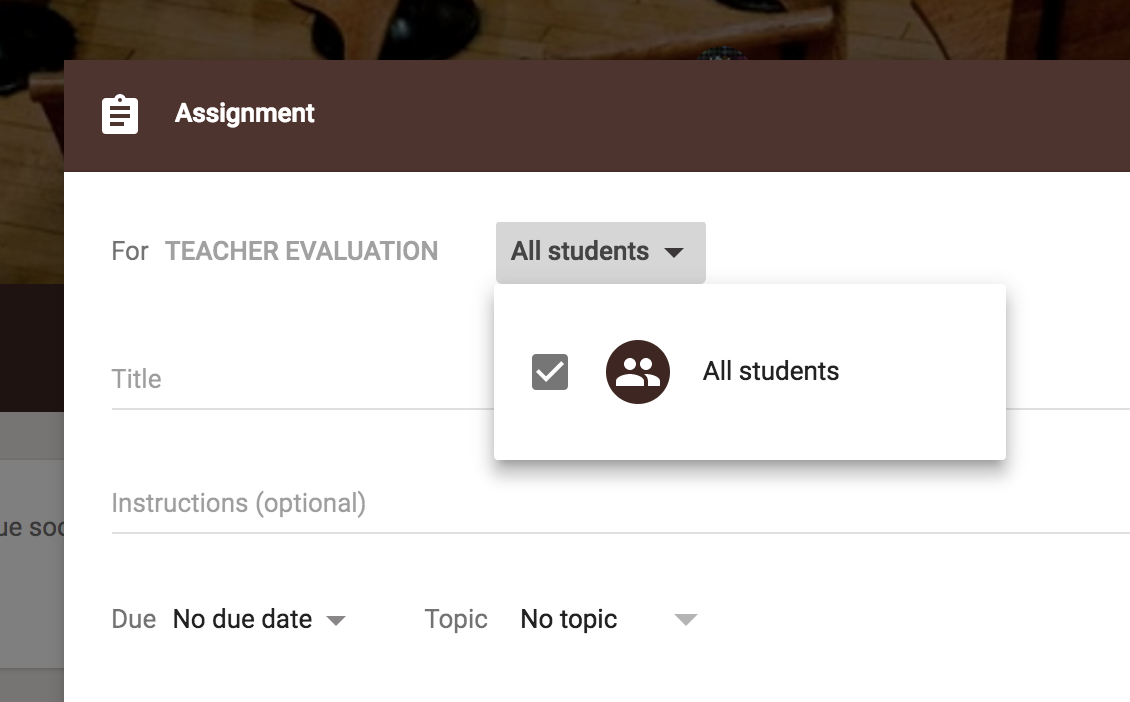Image resolution: width=1130 pixels, height=702 pixels.
Task: Select the All students menu entry
Action: coord(770,371)
